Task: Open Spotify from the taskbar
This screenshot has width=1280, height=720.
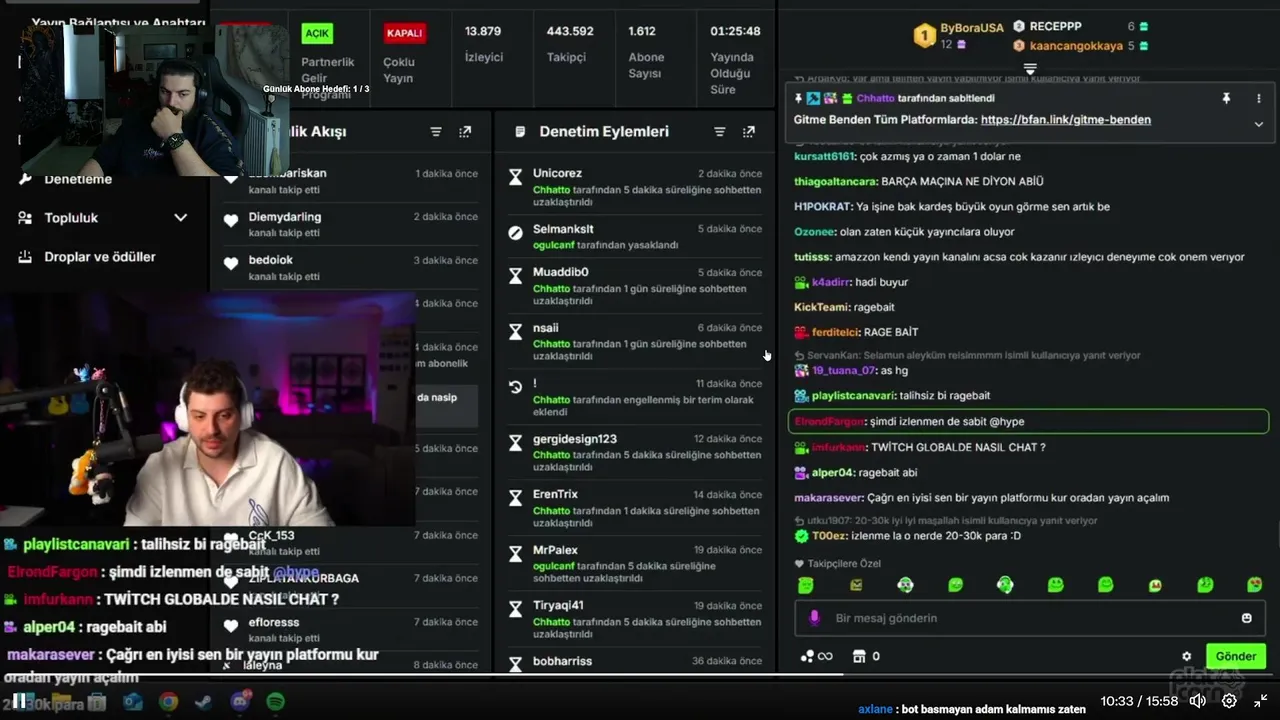Action: (276, 702)
